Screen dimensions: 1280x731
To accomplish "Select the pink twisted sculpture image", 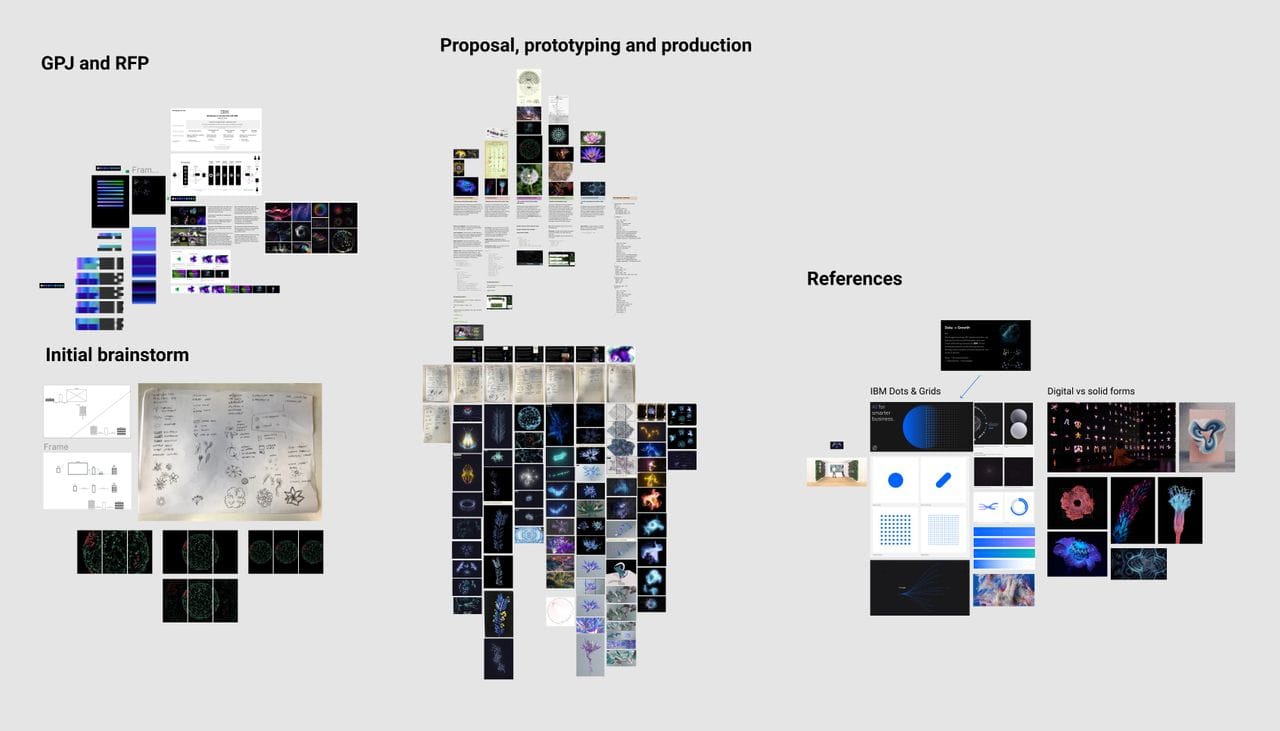I will [1206, 437].
